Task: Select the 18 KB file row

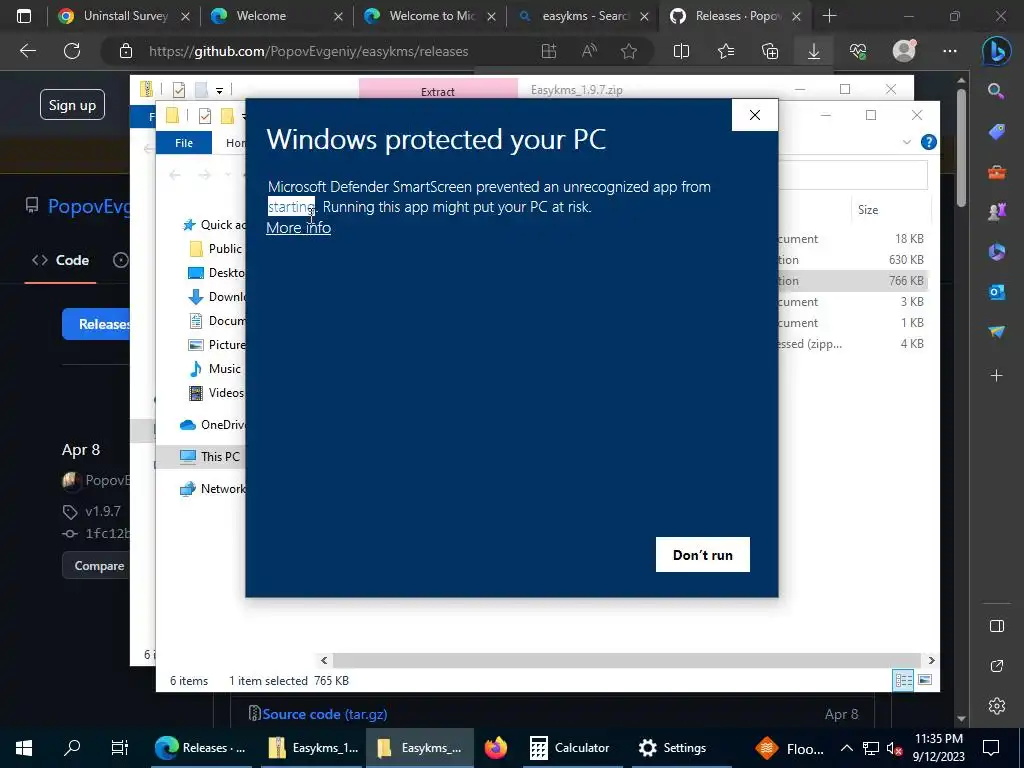Action: click(x=852, y=239)
